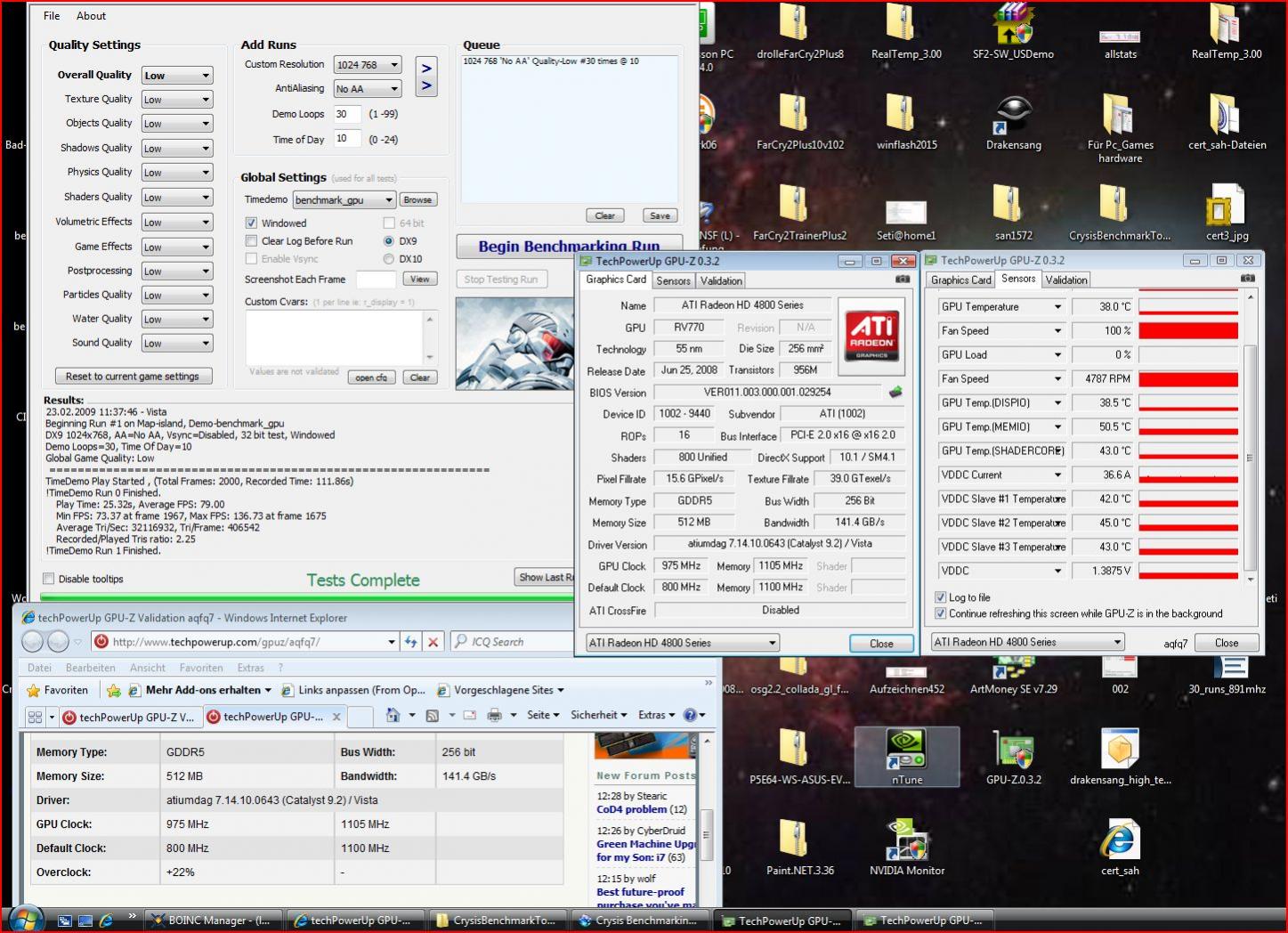The image size is (1288, 933).
Task: Click Internet Explorer refresh button
Action: pos(410,642)
